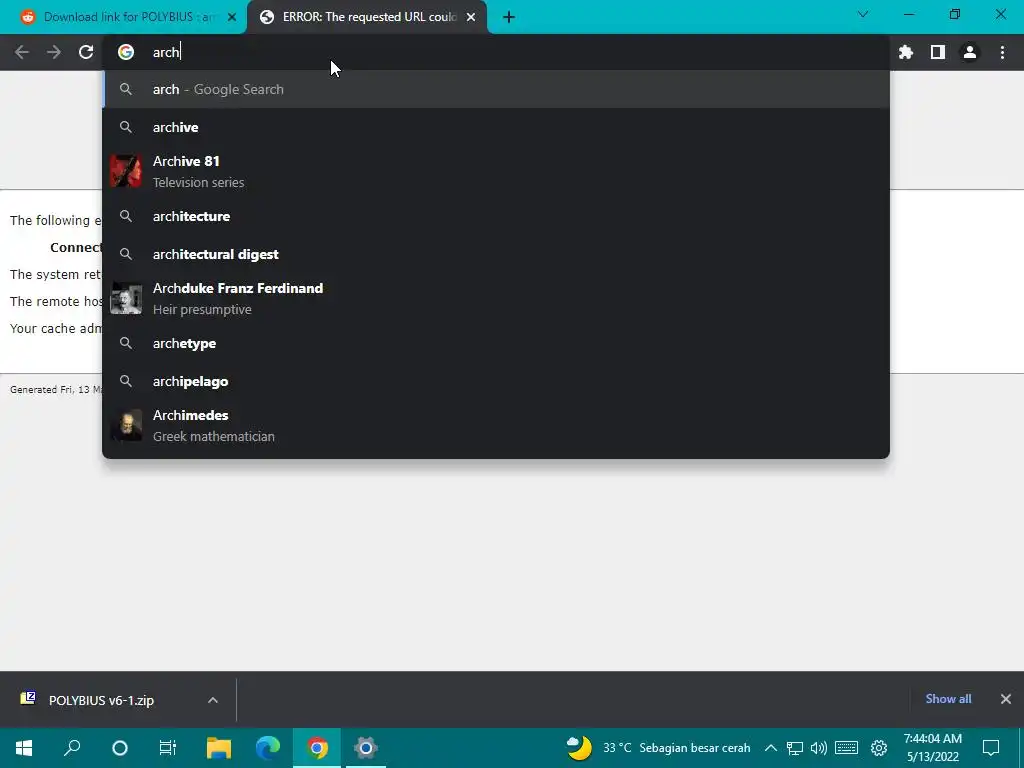Toggle the side panel icon
Screen dimensions: 1024x768
[x=938, y=52]
